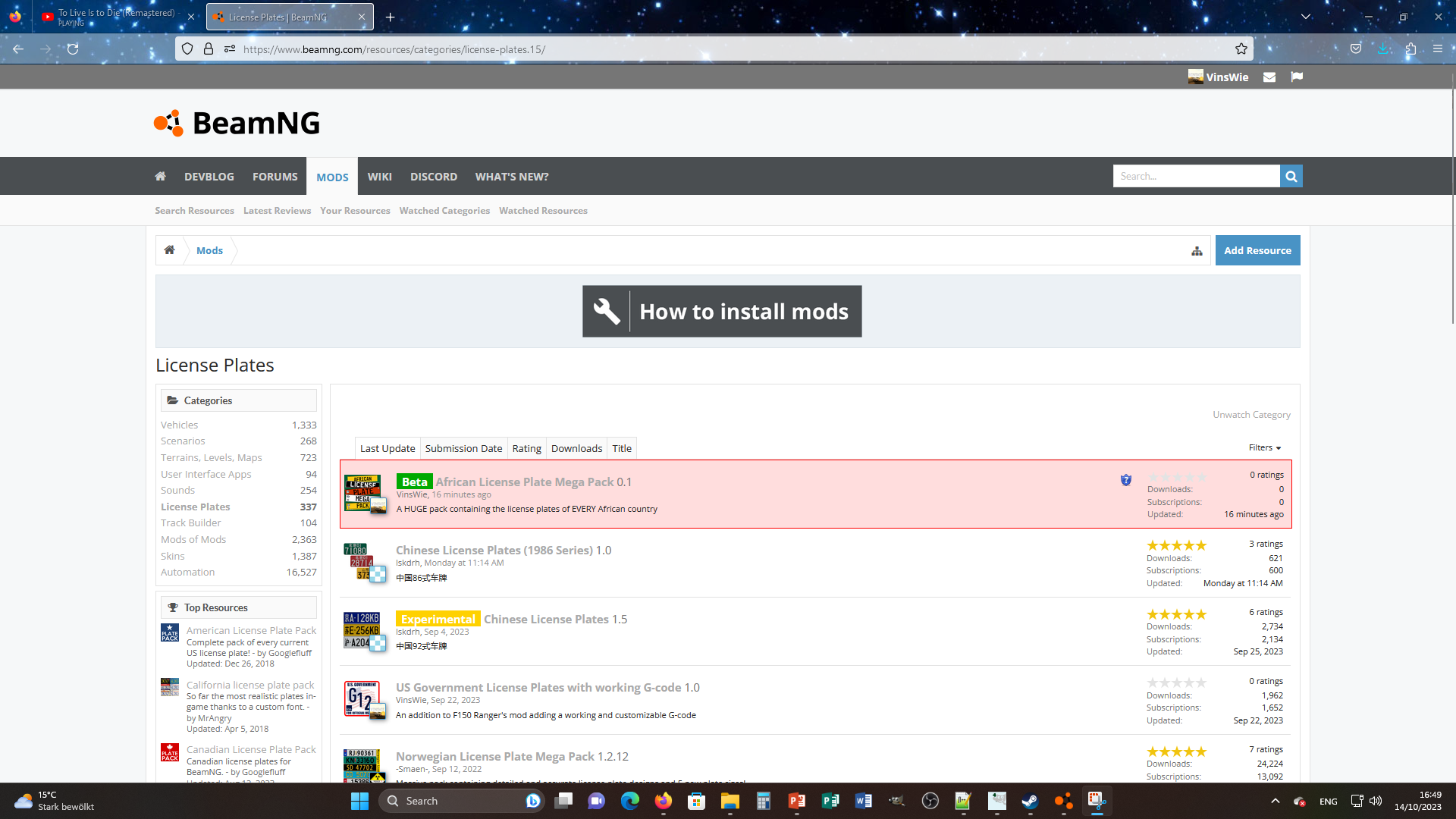Sort by Rating tab
The width and height of the screenshot is (1456, 819).
pos(526,448)
